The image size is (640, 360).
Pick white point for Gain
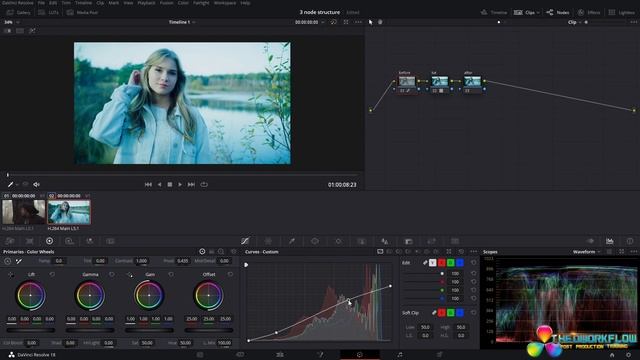[x=130, y=275]
